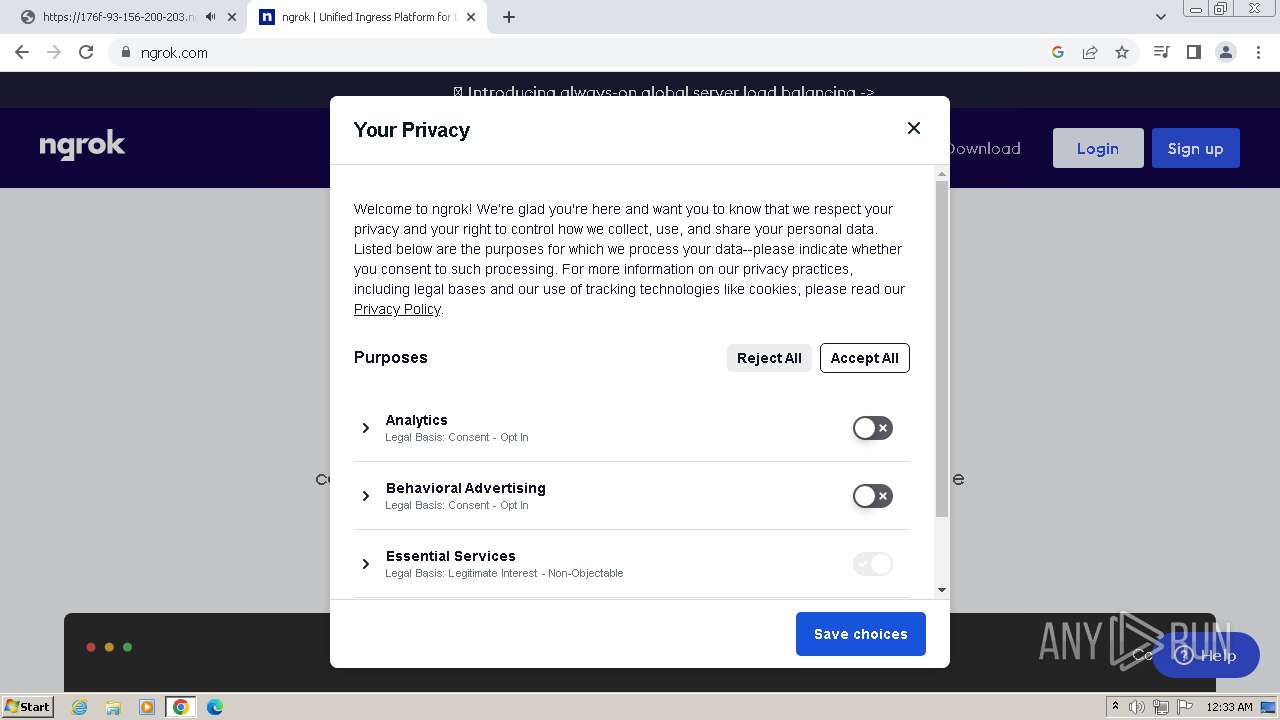The width and height of the screenshot is (1280, 720).
Task: Reload the ngrok page
Action: (x=86, y=52)
